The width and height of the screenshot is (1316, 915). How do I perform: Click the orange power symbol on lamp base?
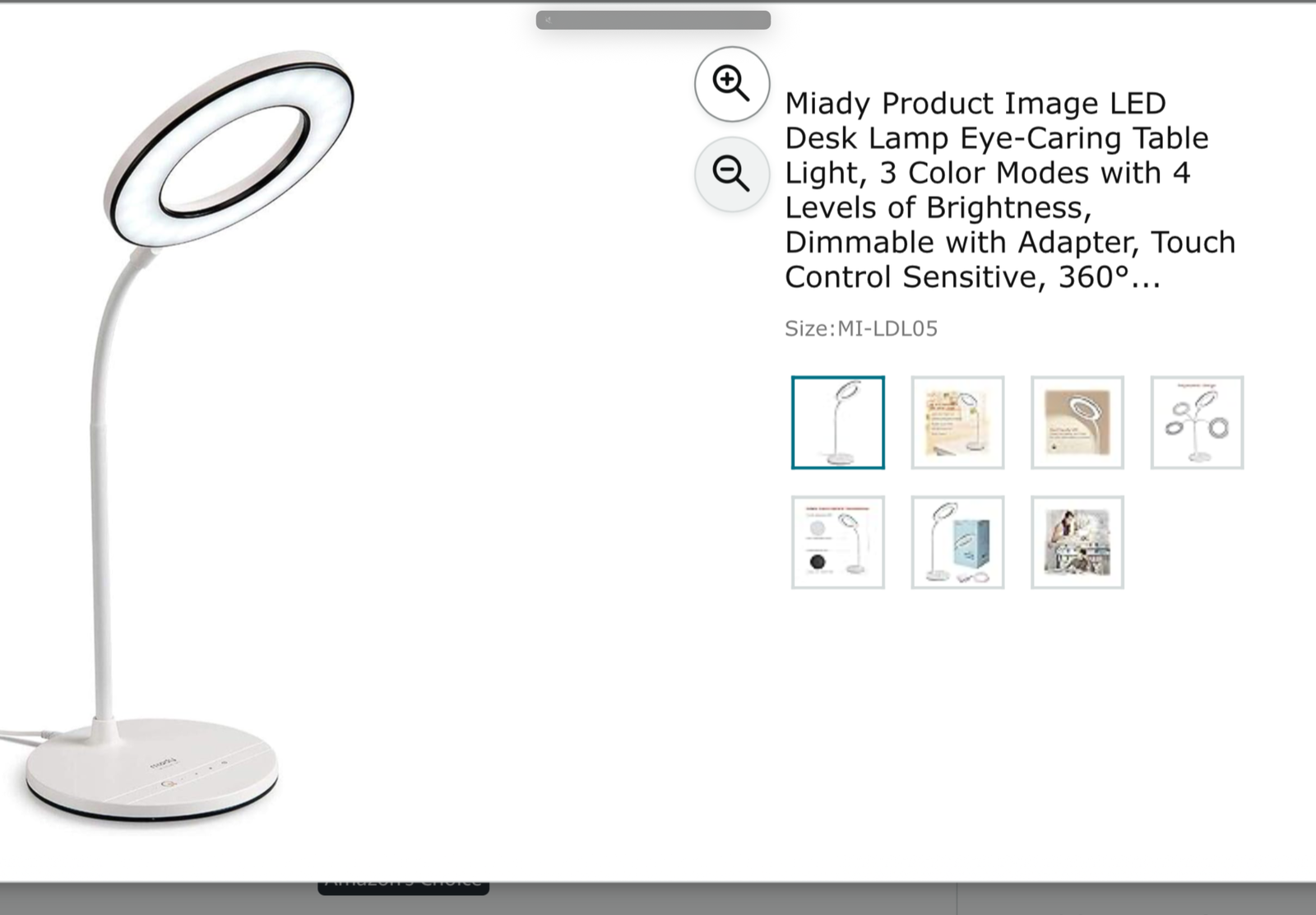tap(168, 783)
